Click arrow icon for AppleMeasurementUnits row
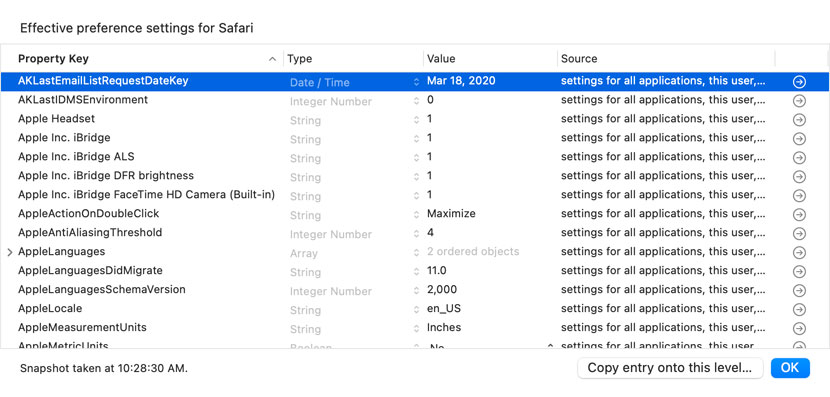Image resolution: width=830 pixels, height=397 pixels. point(799,329)
